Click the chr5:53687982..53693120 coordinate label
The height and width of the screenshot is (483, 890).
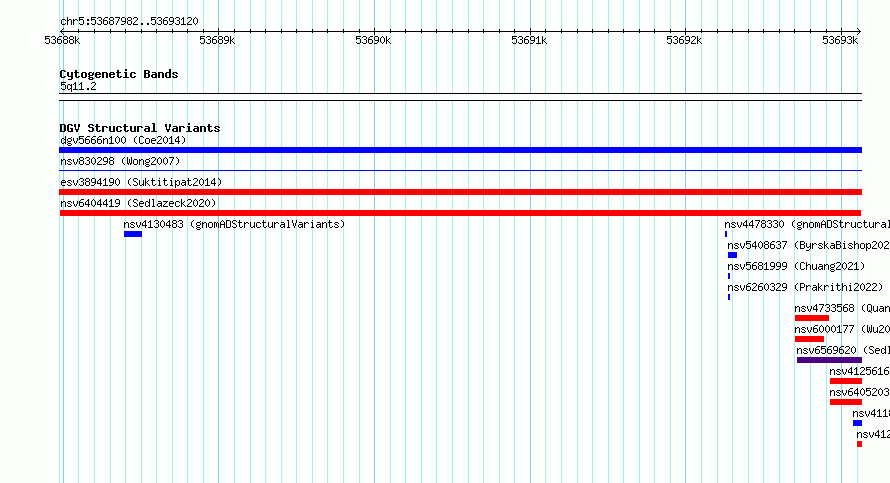click(129, 22)
